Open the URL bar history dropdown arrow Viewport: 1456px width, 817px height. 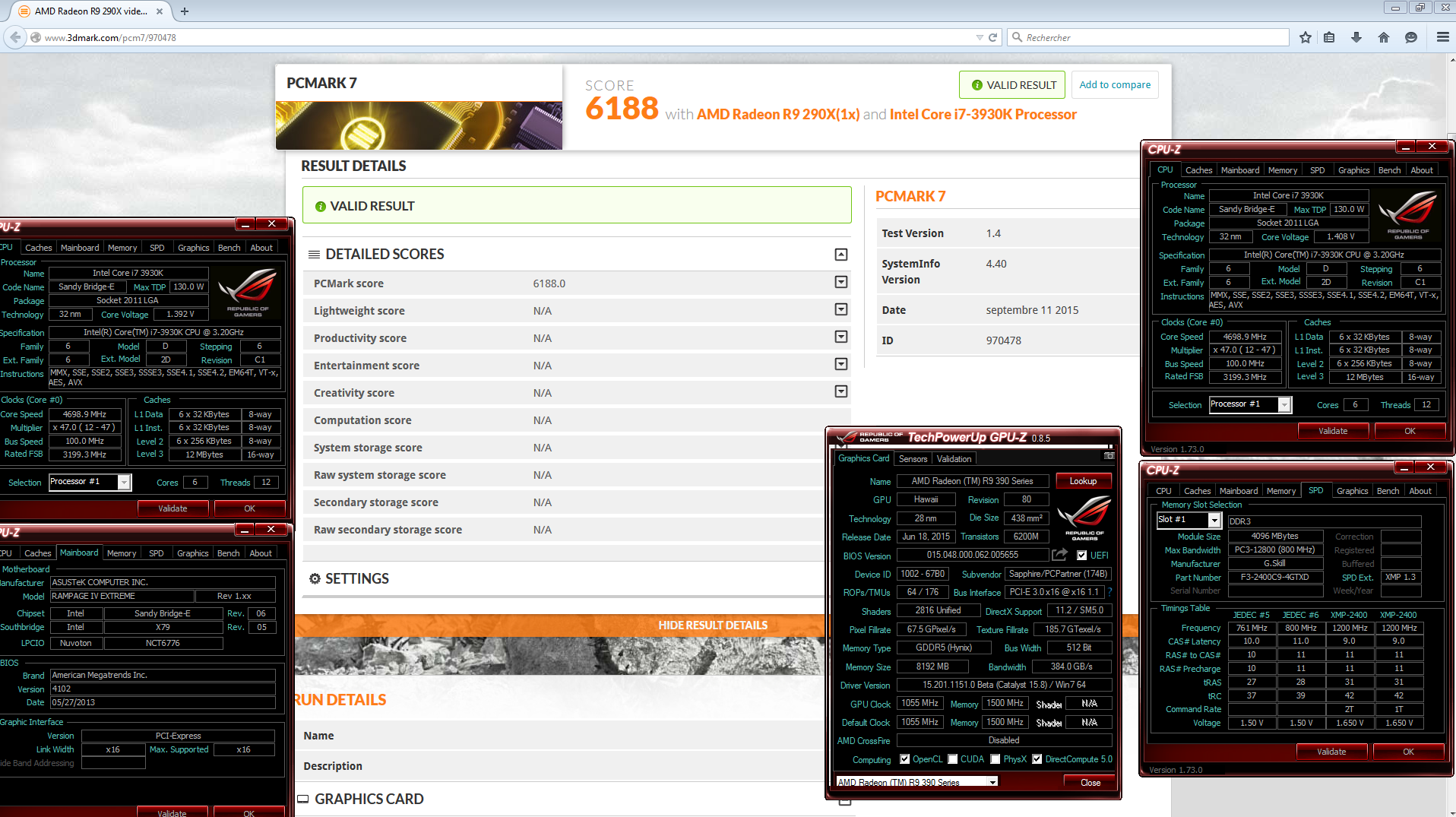[x=980, y=37]
